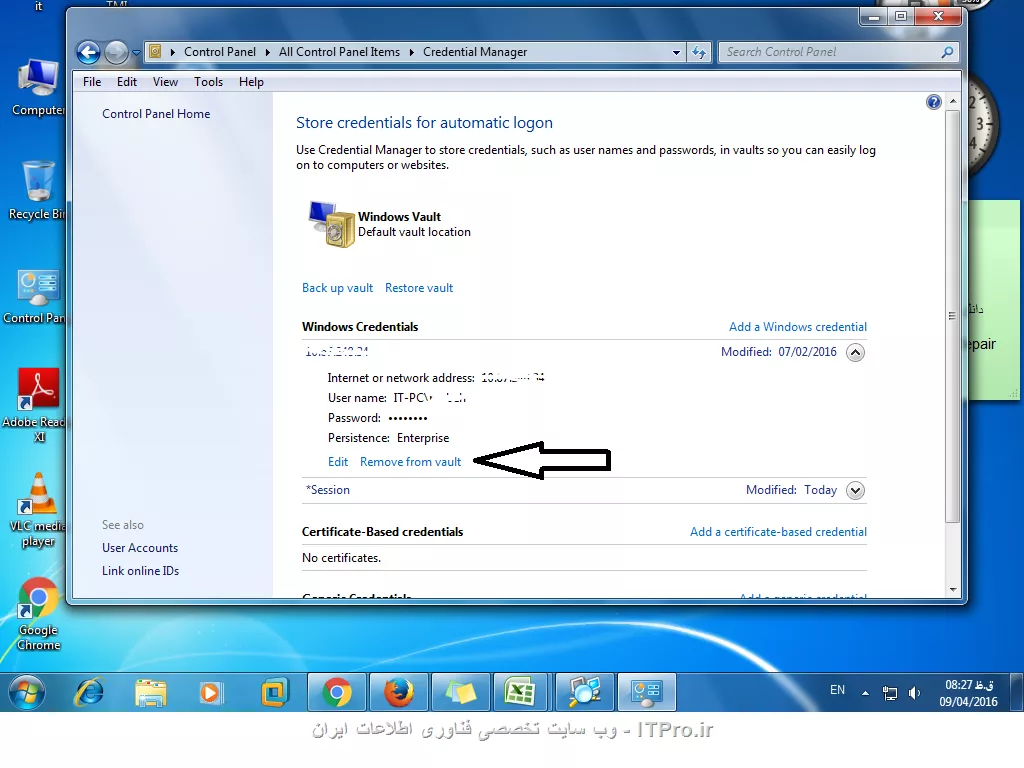Click the scrollbar up arrow

tap(953, 101)
